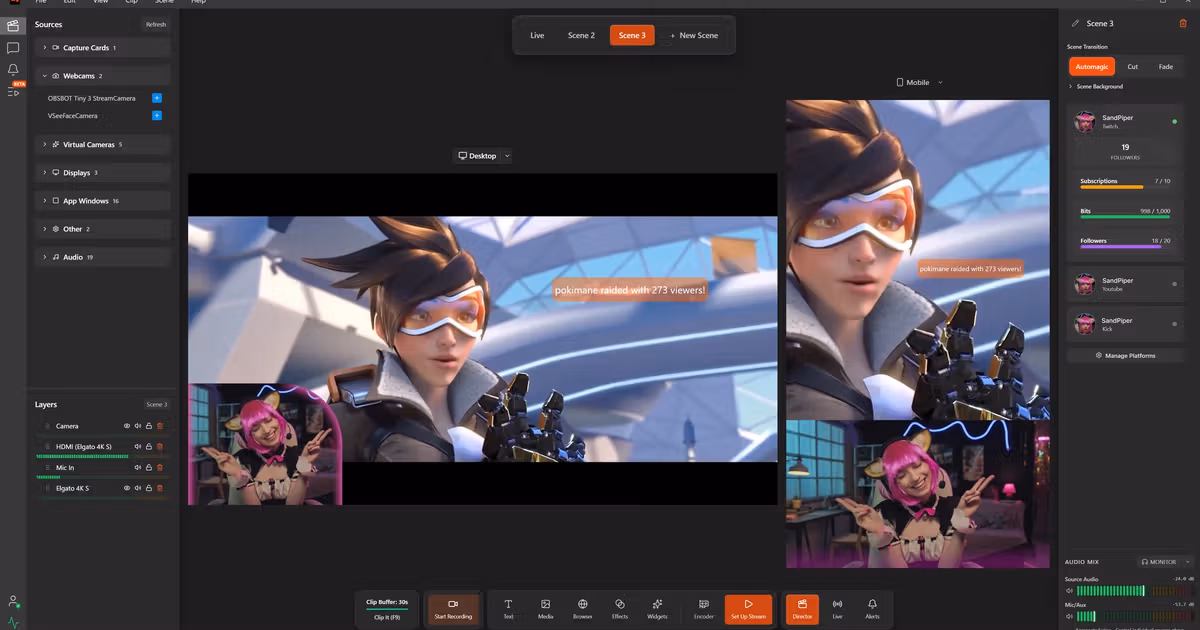Viewport: 1200px width, 630px height.
Task: Expand the Other source group
Action: (x=102, y=229)
